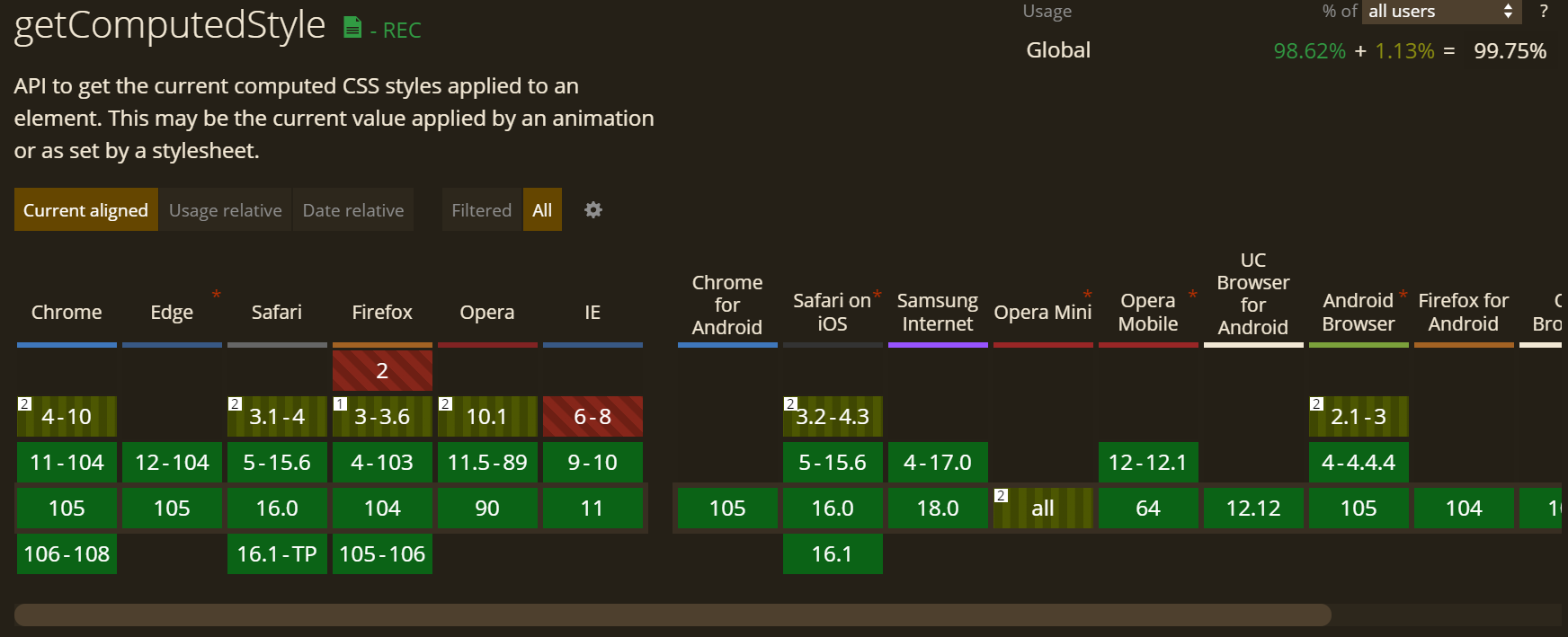
Task: Select the UC Browser 12.12 cell
Action: pos(1253,508)
